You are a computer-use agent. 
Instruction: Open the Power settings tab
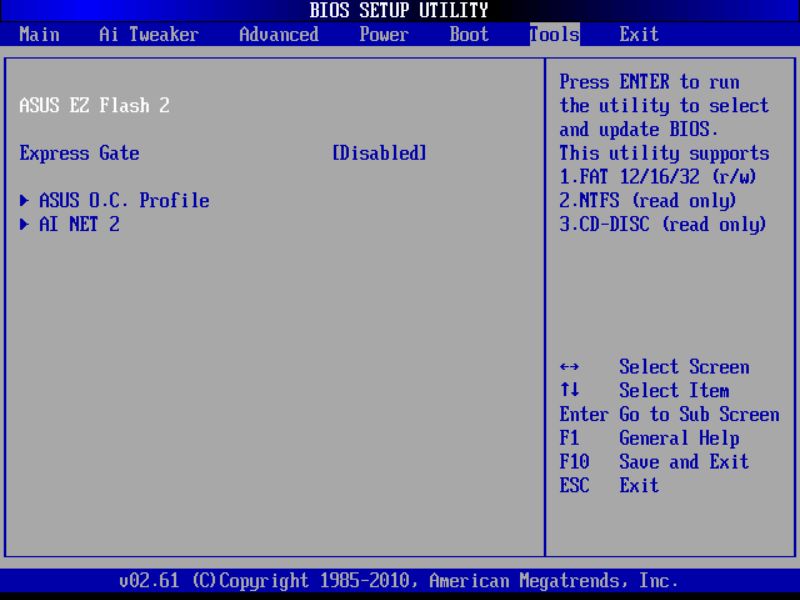pos(383,34)
